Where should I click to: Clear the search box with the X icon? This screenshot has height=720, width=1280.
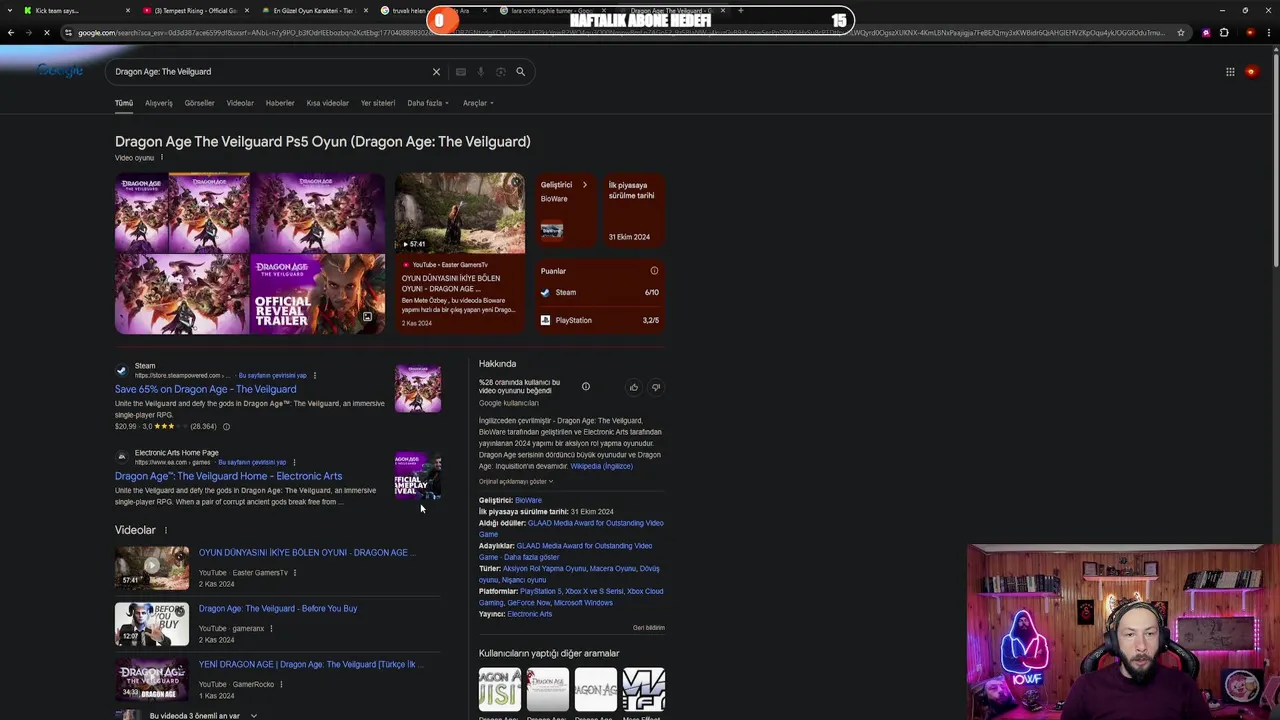pyautogui.click(x=436, y=72)
